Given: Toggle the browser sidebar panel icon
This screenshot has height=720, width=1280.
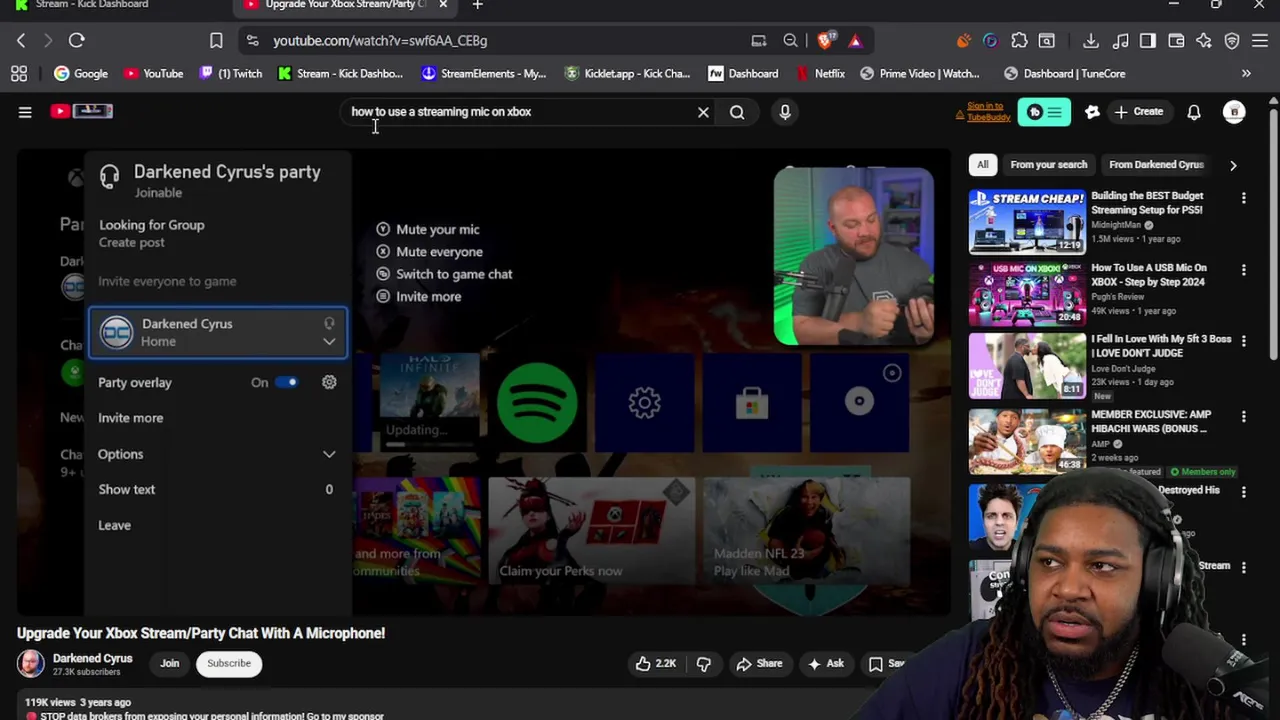Looking at the screenshot, I should tap(1148, 41).
